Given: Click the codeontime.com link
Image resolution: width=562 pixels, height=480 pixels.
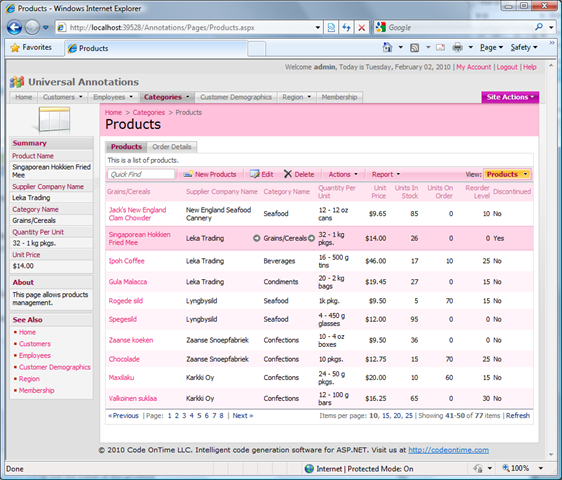Looking at the screenshot, I should (x=448, y=450).
